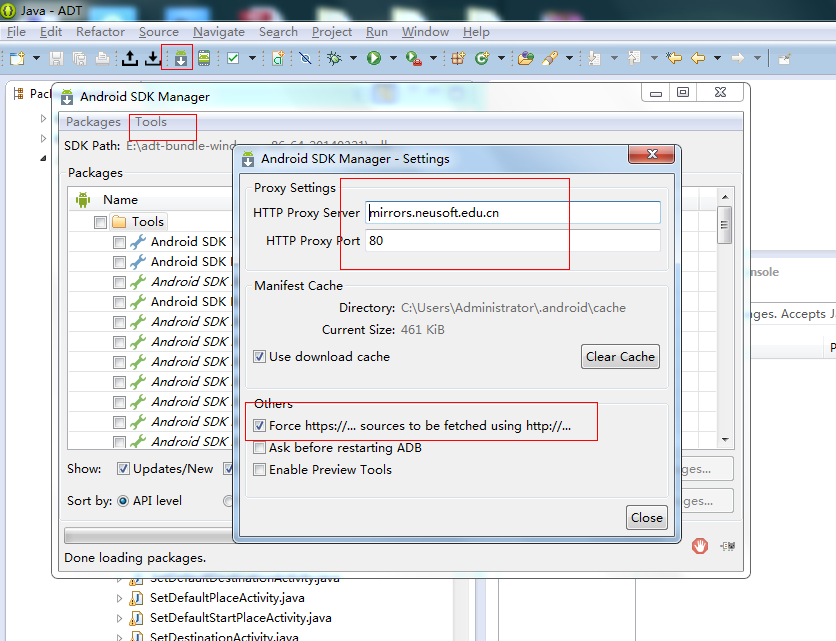Click the green Run button icon
Image resolution: width=836 pixels, height=641 pixels.
point(374,58)
